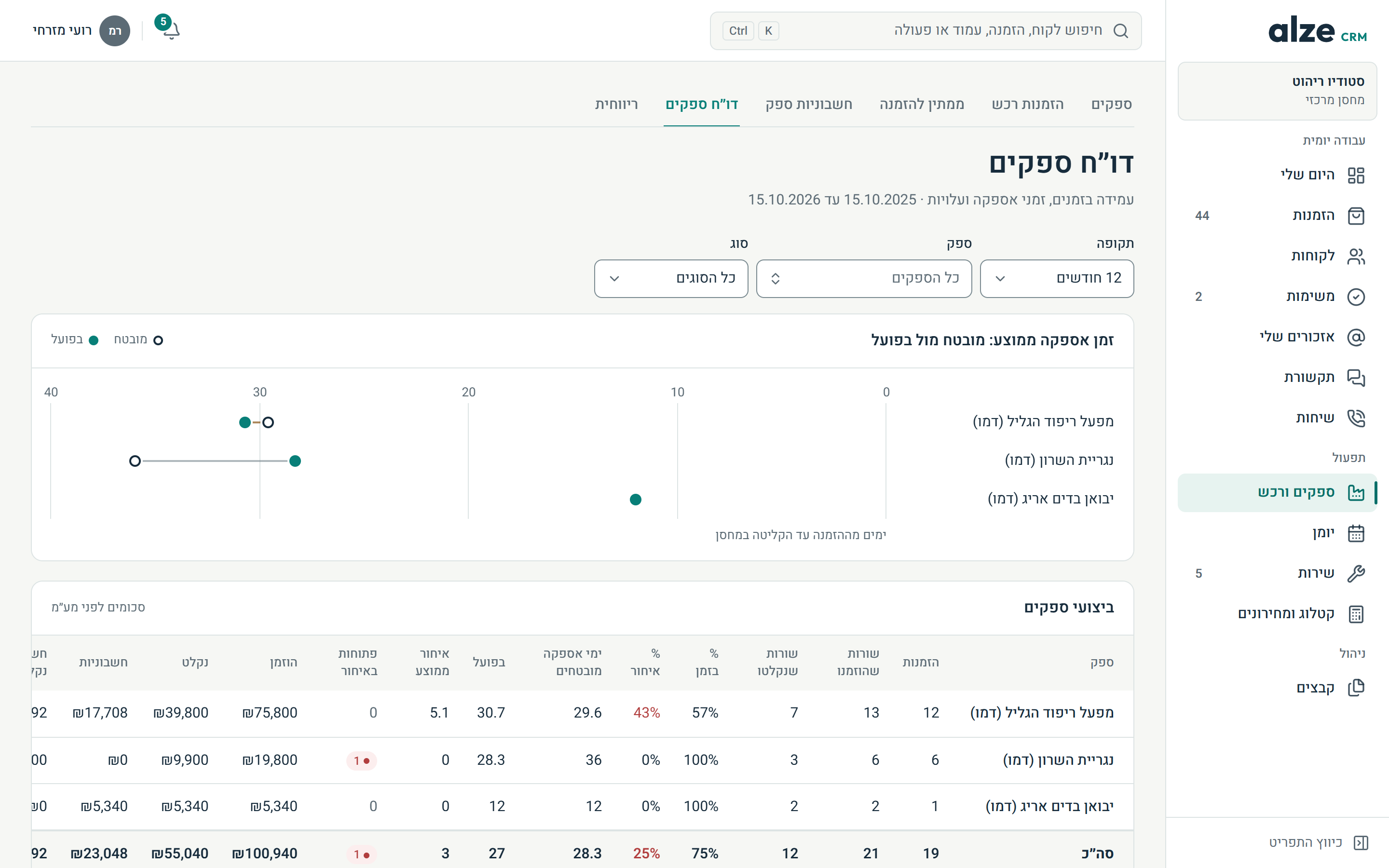The width and height of the screenshot is (1389, 868).
Task: Click the ₪75,800 ordered amount cell
Action: [270, 713]
